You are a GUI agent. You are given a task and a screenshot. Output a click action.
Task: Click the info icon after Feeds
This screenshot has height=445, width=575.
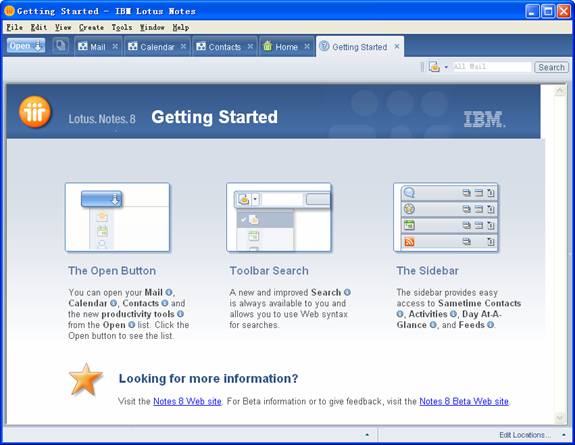point(490,325)
